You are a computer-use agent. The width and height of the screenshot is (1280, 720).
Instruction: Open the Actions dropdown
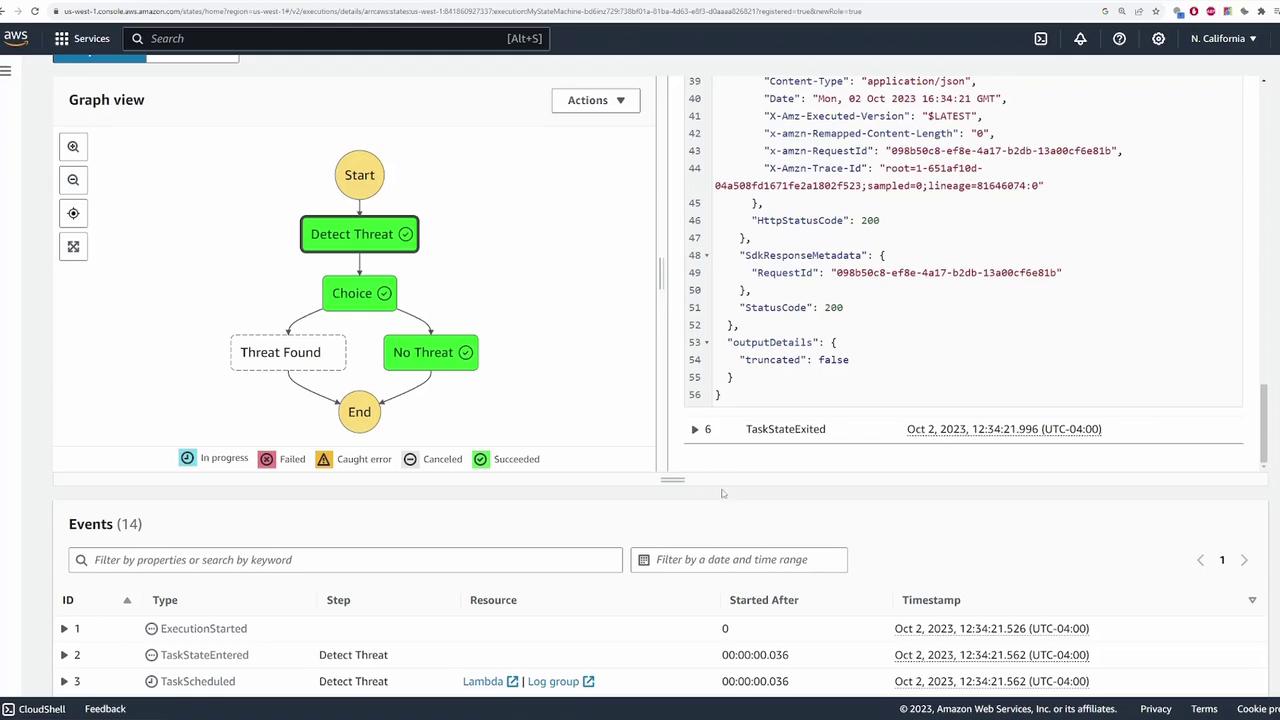tap(595, 100)
